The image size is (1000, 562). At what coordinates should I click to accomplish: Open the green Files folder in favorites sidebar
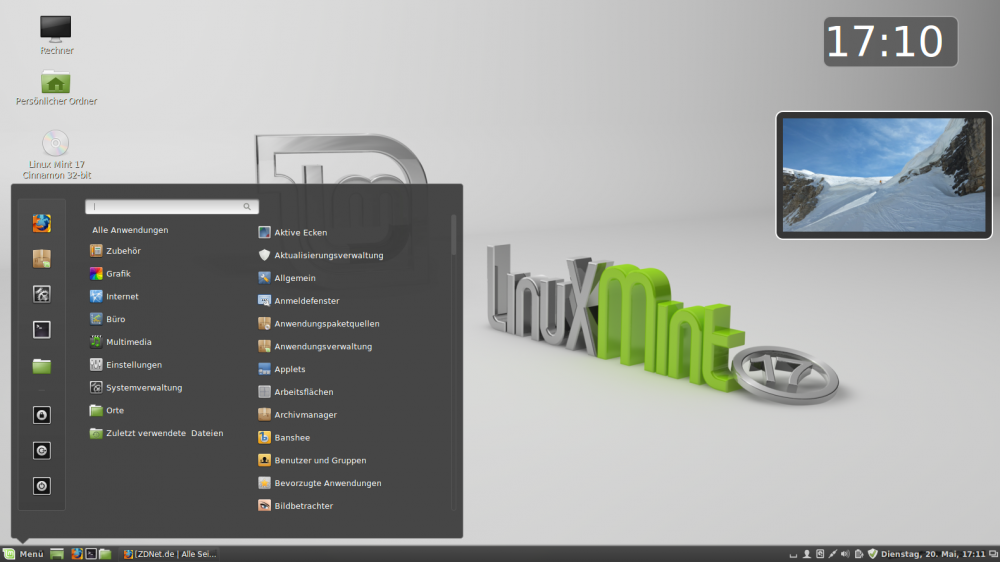41,365
